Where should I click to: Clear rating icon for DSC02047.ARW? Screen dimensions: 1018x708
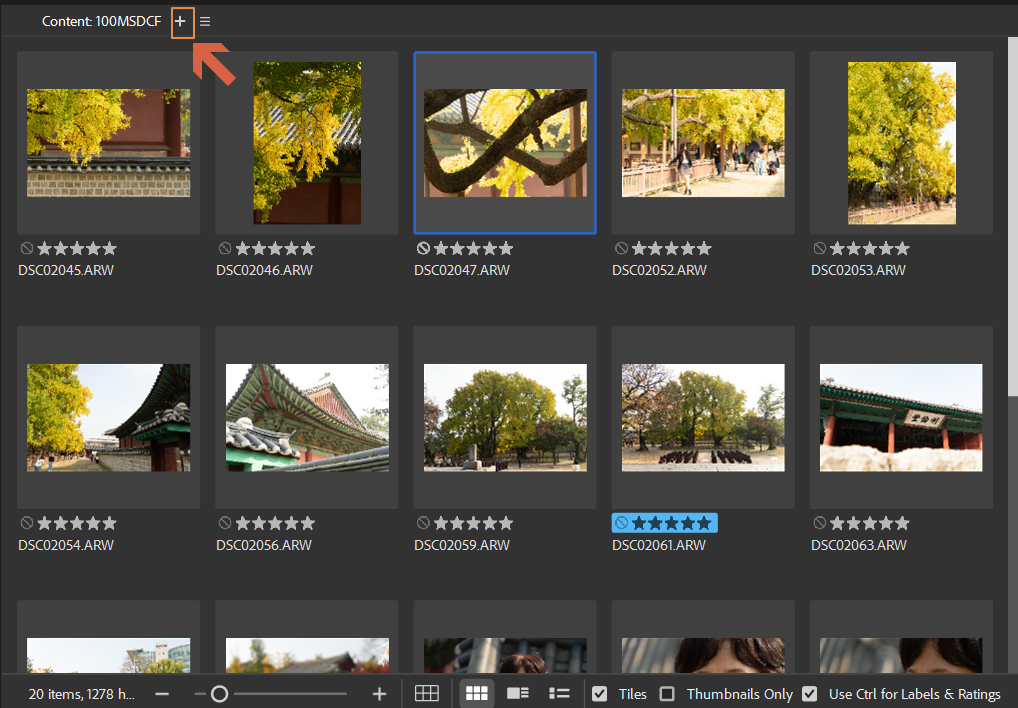(x=423, y=248)
